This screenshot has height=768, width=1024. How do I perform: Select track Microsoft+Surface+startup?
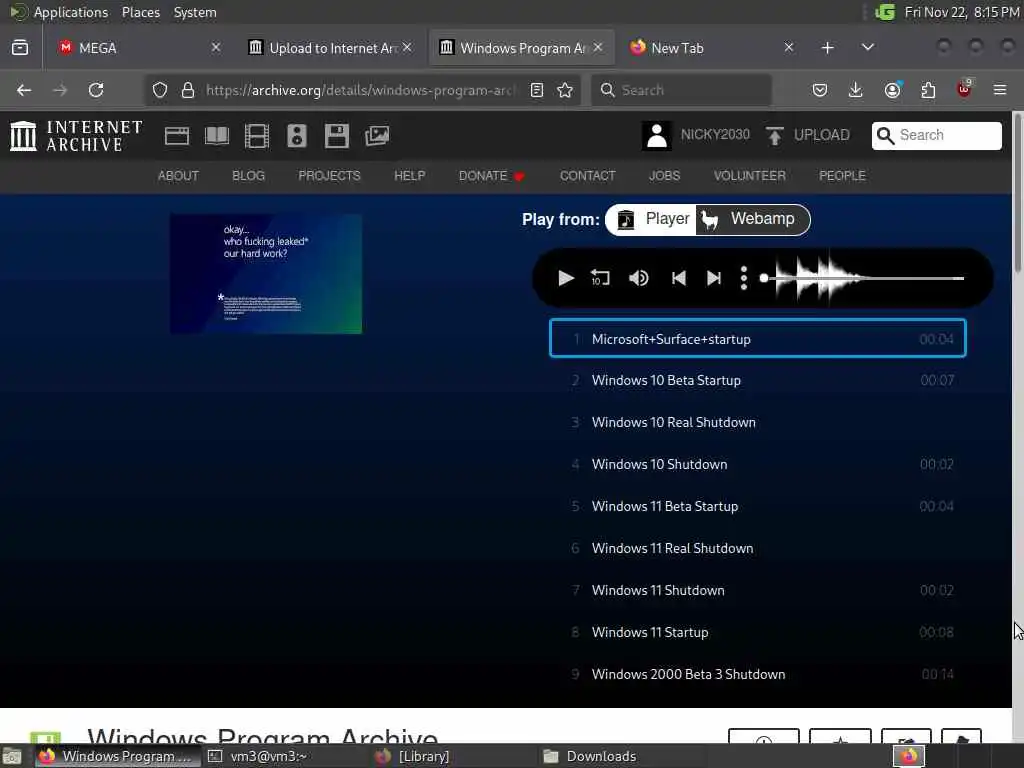click(758, 338)
